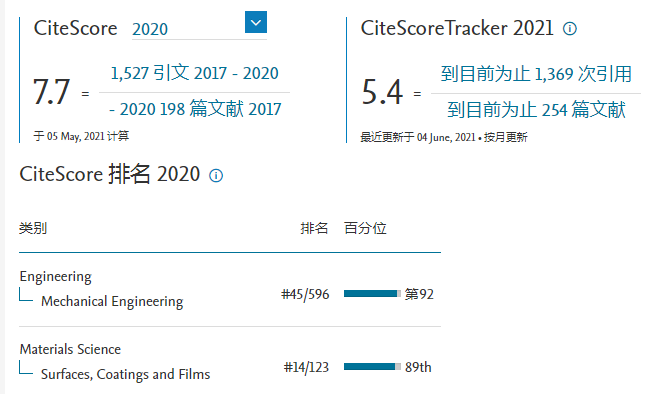Click the Surfaces, Coatings and Films percentile bar
Screen dimensions: 653x394
(x=372, y=367)
